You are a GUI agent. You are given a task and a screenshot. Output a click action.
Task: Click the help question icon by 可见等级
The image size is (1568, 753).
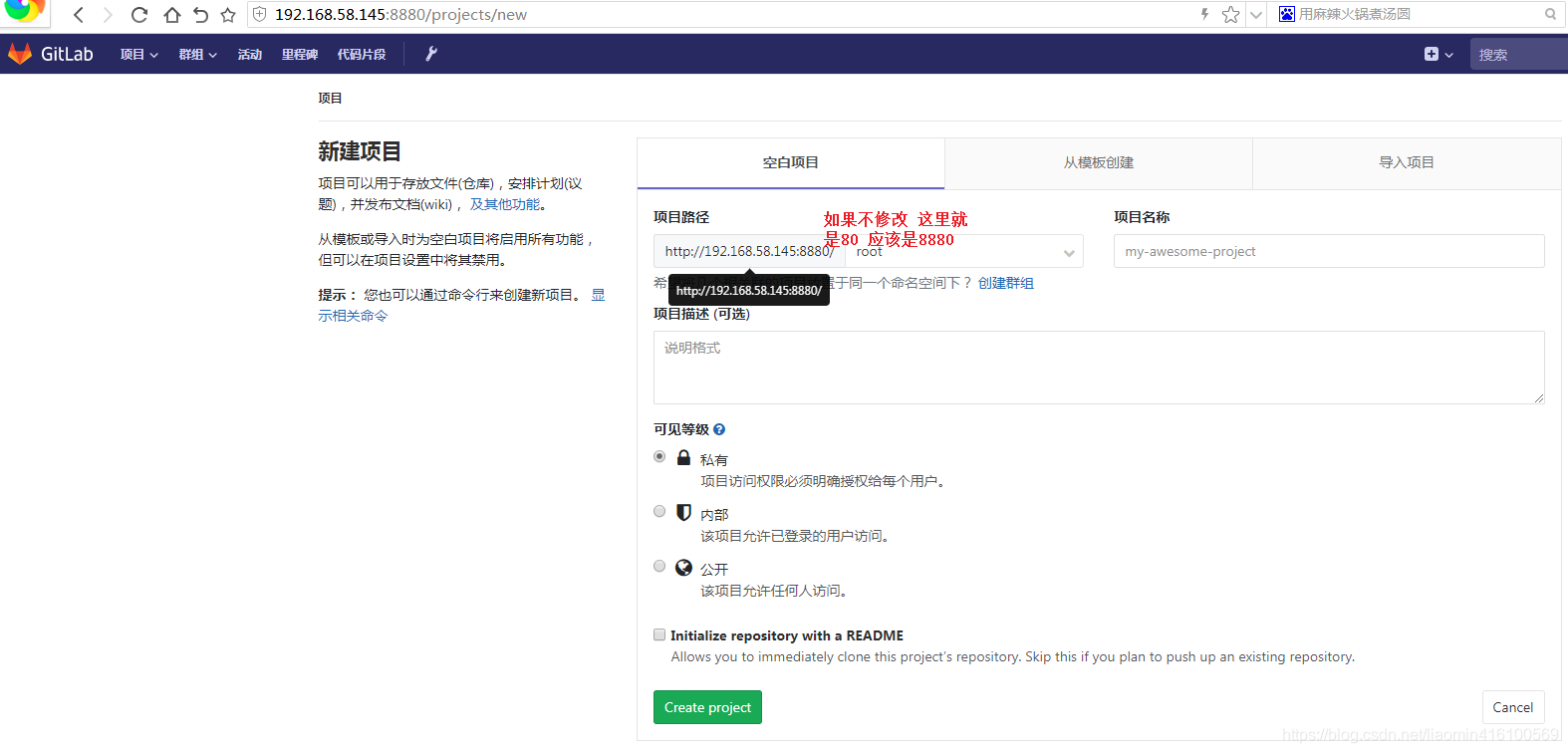click(719, 429)
